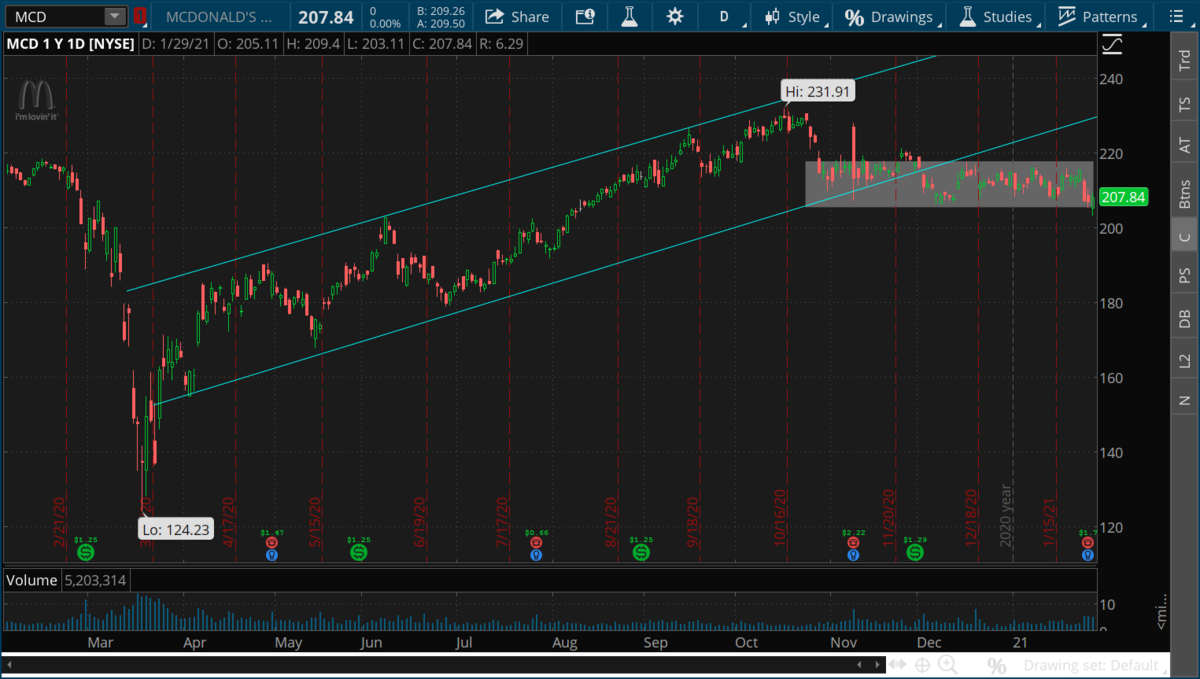This screenshot has height=679, width=1200.
Task: Click the 207.84 quote price in header
Action: tap(326, 17)
